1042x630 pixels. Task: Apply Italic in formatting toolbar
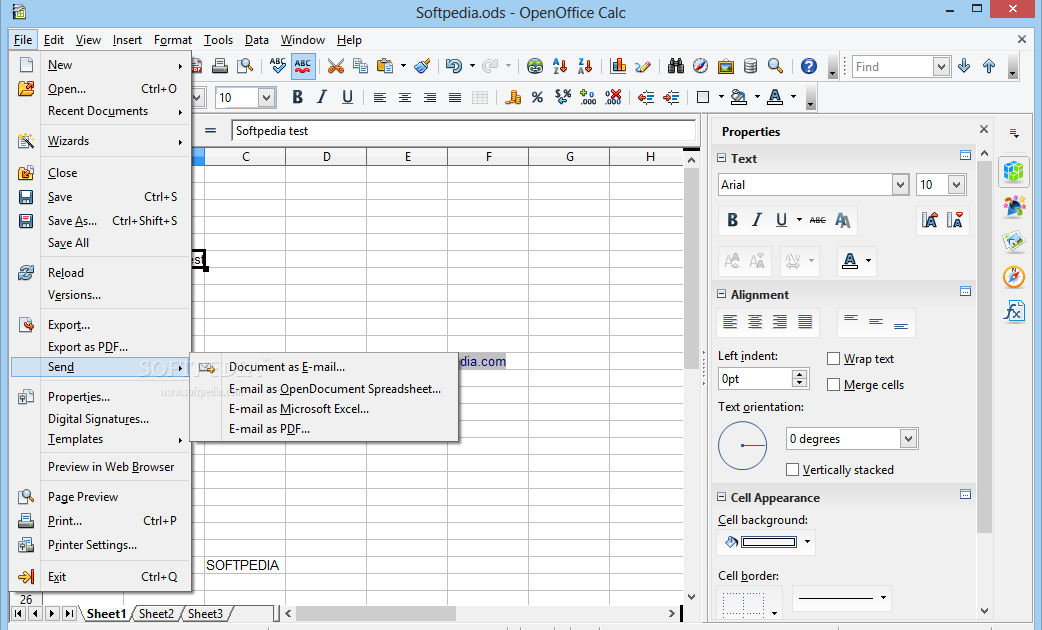[322, 97]
